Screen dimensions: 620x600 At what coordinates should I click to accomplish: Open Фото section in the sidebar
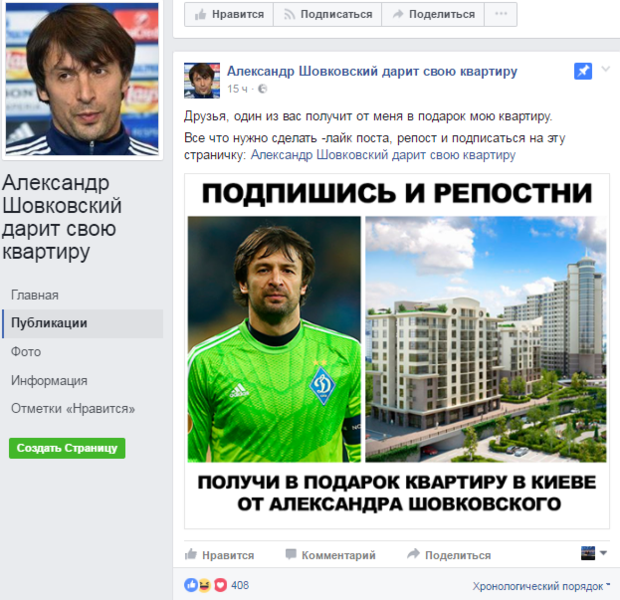click(x=26, y=352)
